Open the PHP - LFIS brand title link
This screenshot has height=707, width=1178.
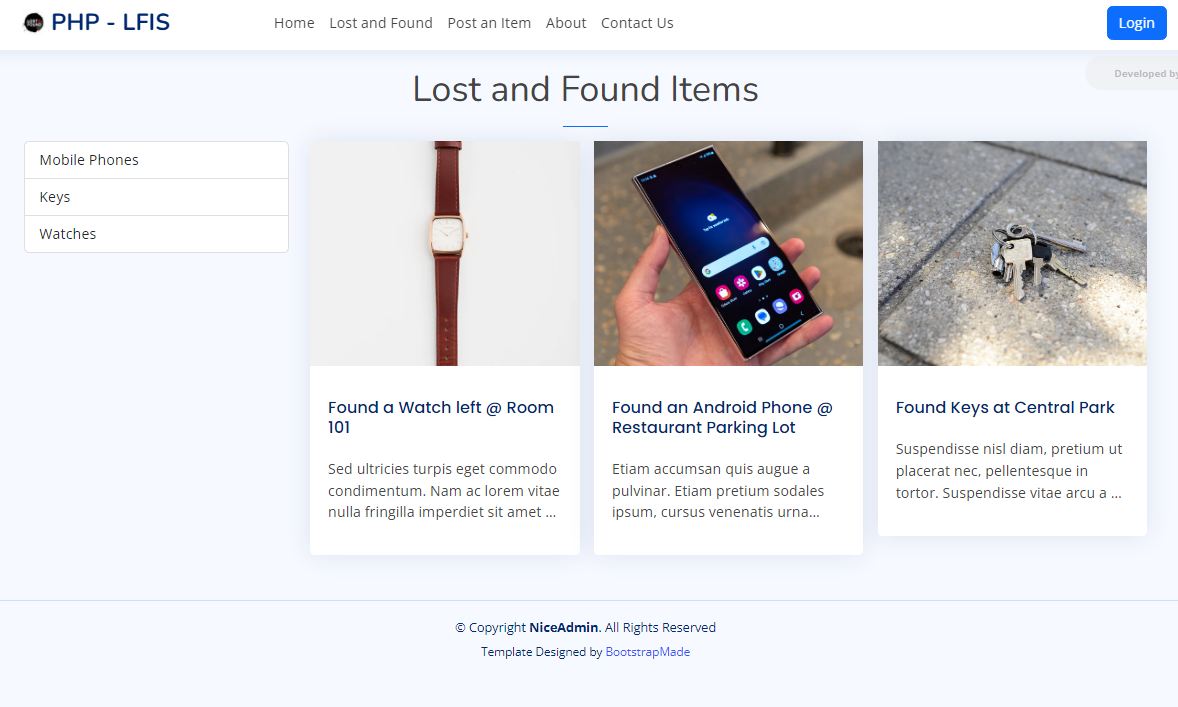pyautogui.click(x=110, y=23)
